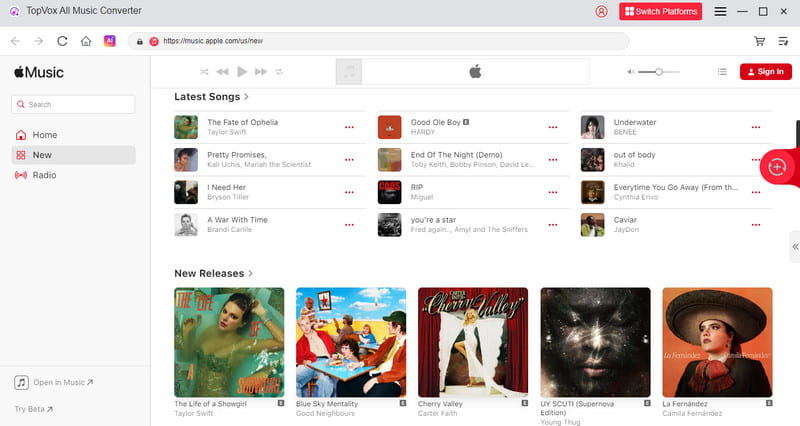Open UY SCUTI album cover
Viewport: 800px width, 426px height.
click(x=595, y=342)
